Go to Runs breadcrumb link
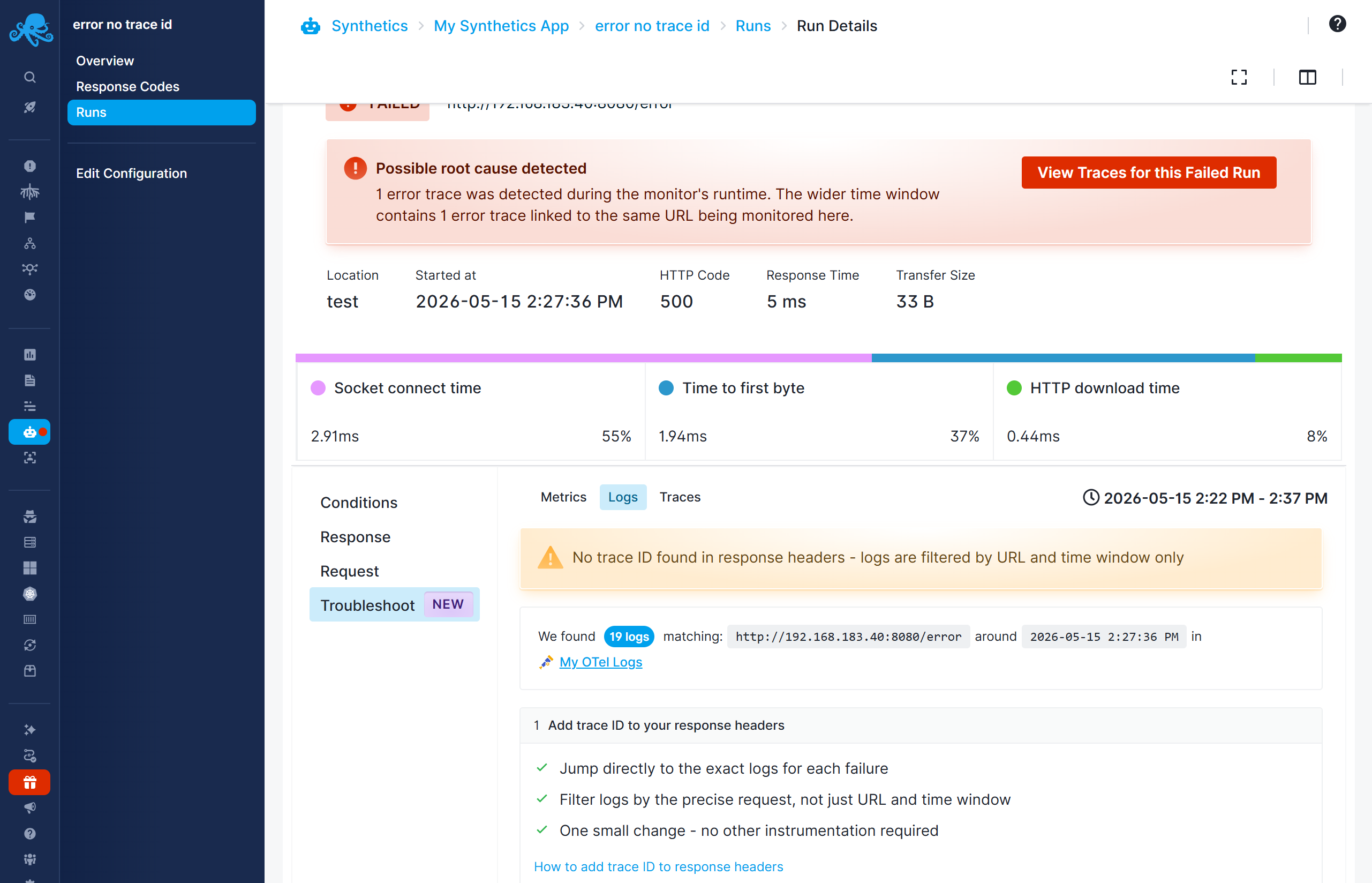 (x=752, y=26)
